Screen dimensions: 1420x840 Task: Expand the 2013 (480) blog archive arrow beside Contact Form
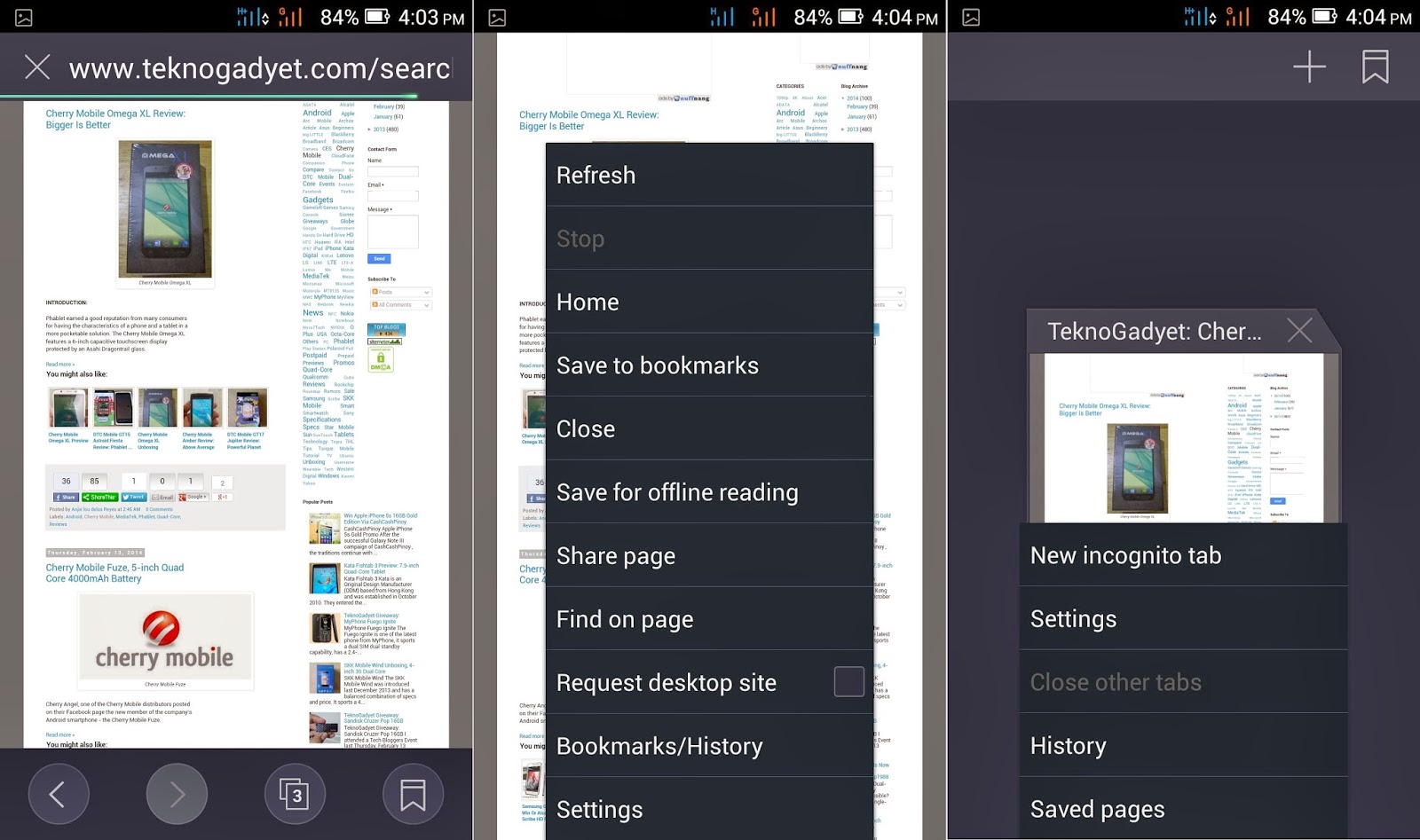370,130
